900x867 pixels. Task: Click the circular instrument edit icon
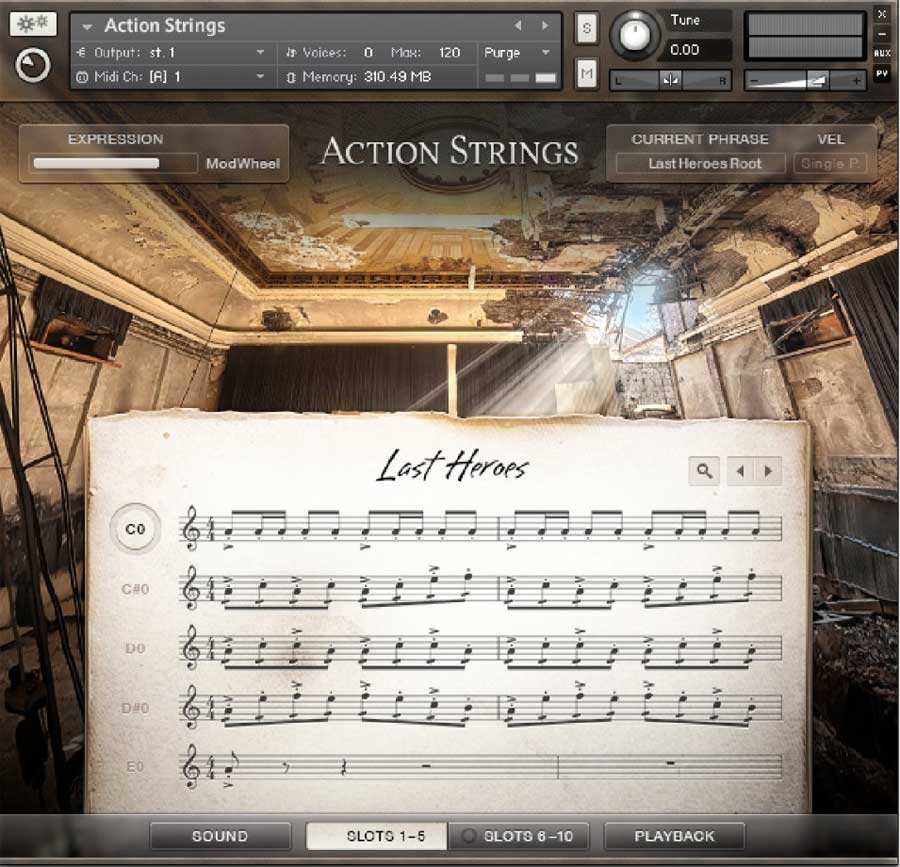pyautogui.click(x=33, y=65)
